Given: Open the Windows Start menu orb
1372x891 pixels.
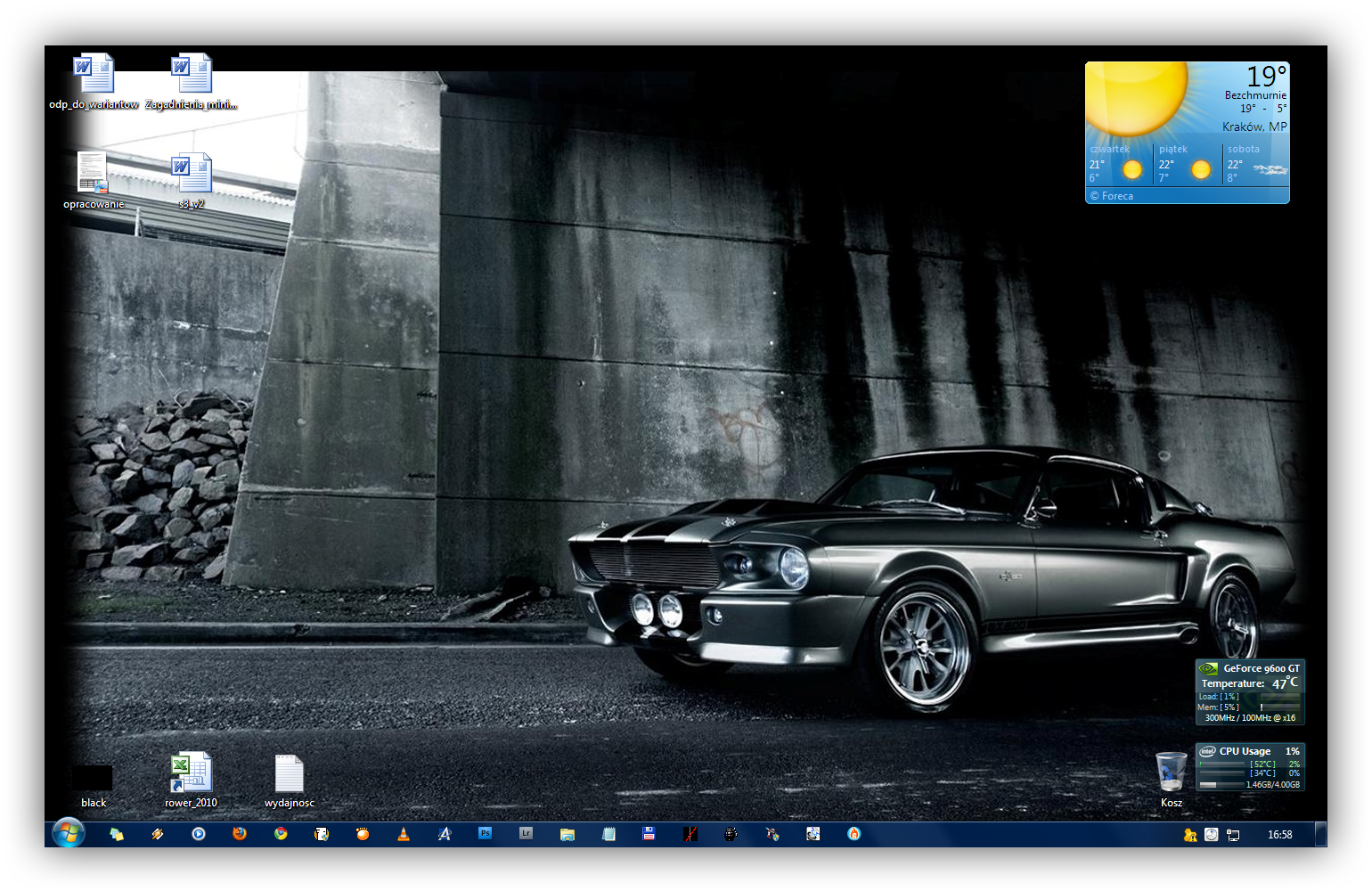Looking at the screenshot, I should (68, 834).
